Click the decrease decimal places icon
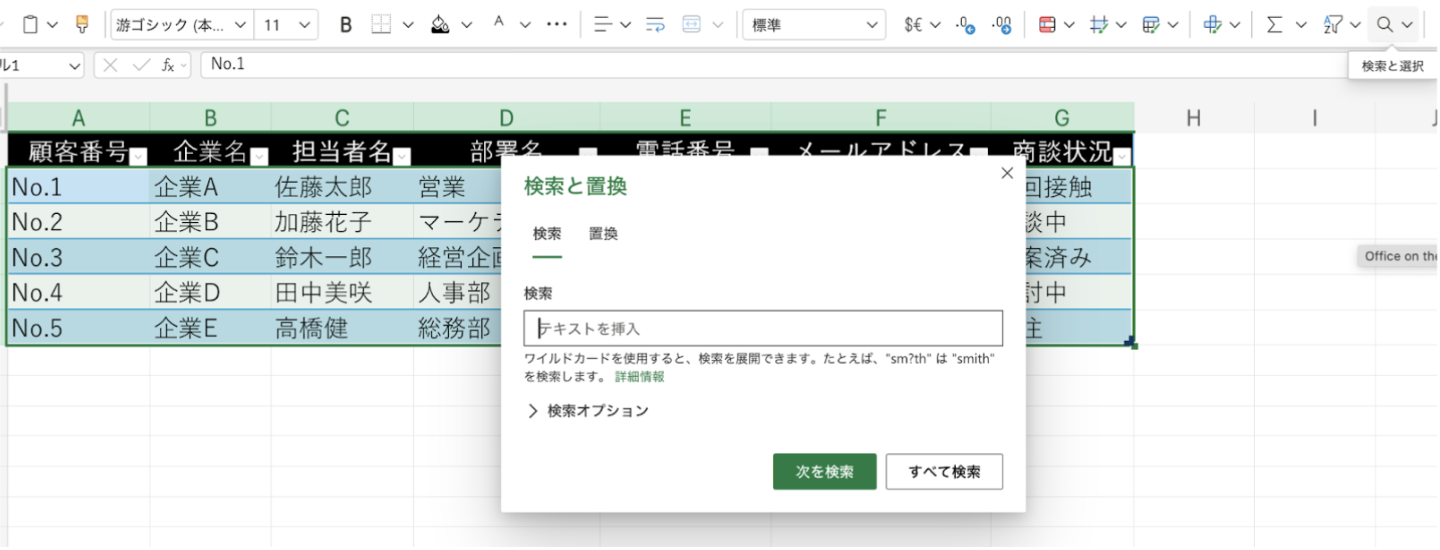The image size is (1440, 550). pyautogui.click(x=965, y=25)
